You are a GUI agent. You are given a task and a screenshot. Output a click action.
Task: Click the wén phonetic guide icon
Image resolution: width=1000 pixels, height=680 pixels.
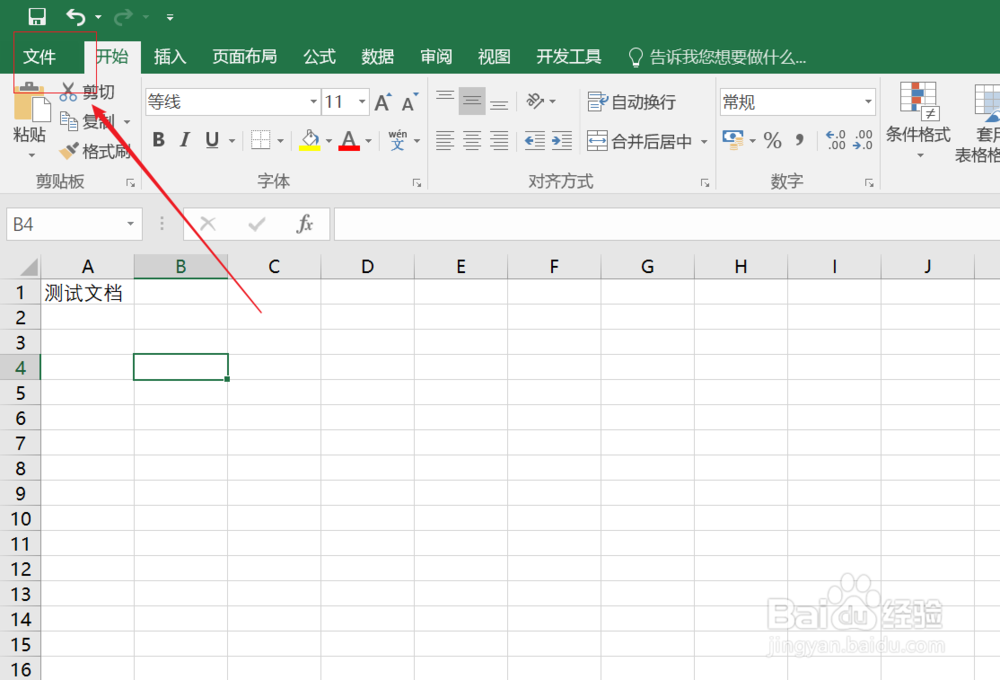pos(397,140)
